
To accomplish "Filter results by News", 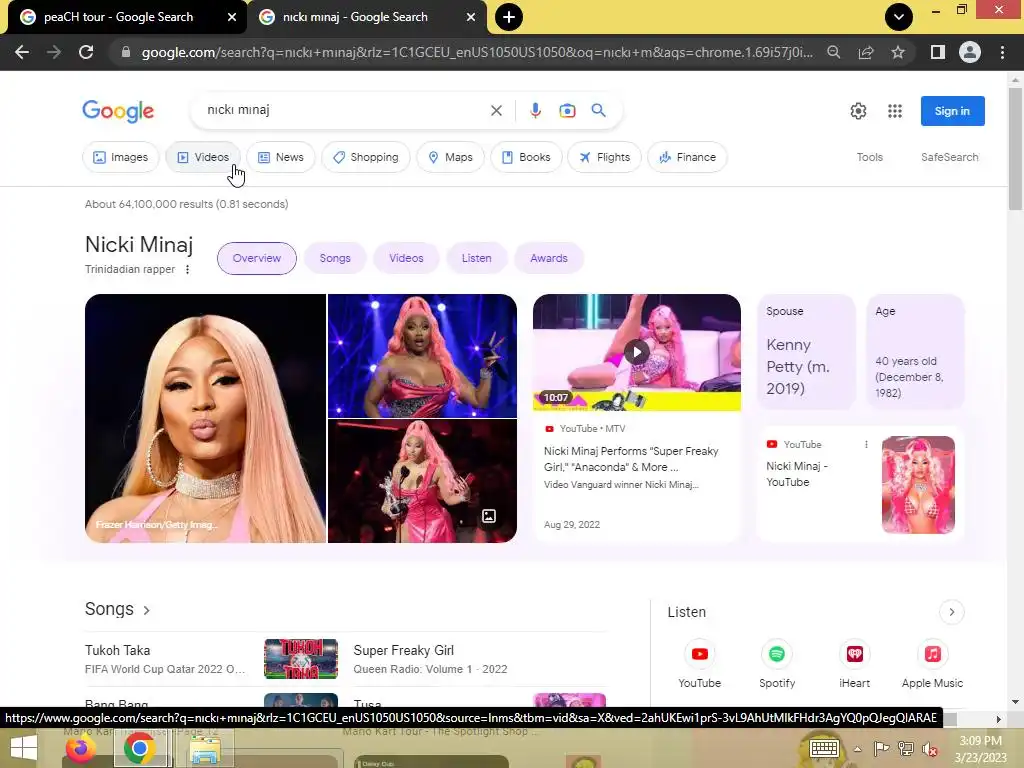I will 281,157.
